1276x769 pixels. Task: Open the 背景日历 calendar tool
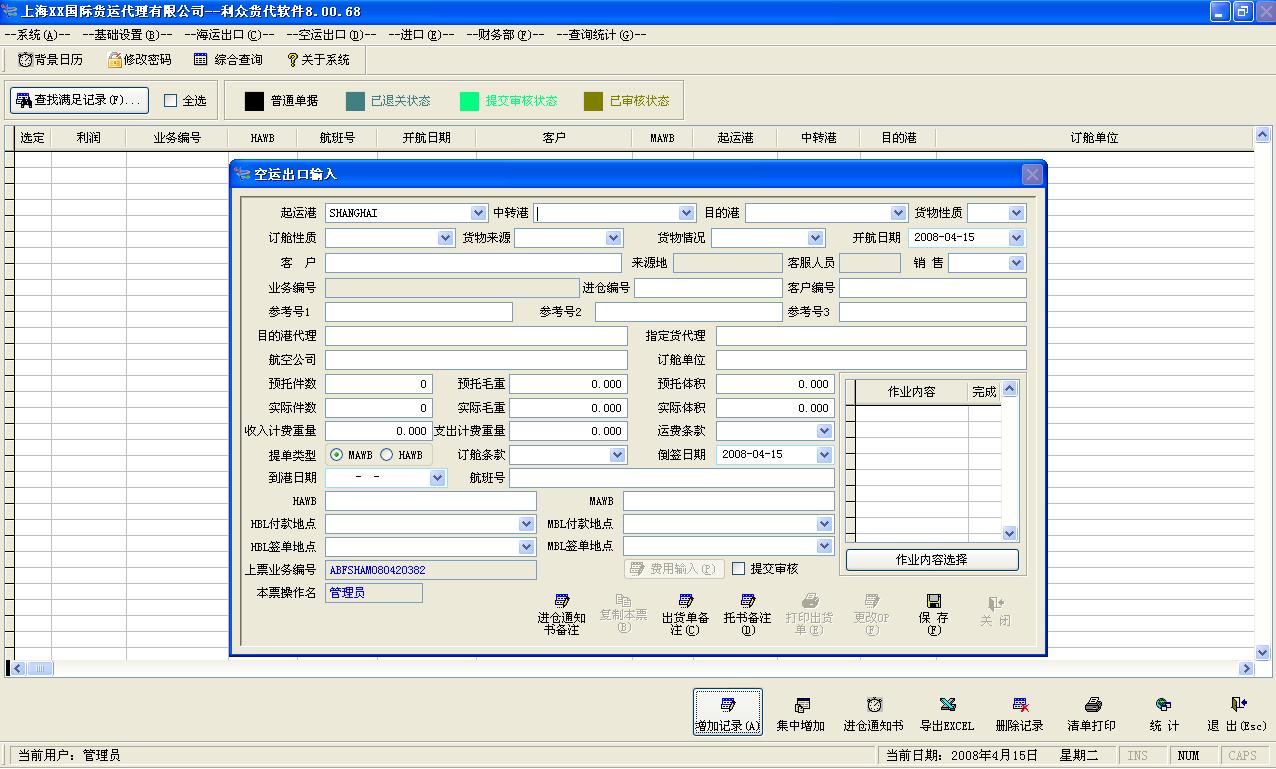tap(50, 60)
